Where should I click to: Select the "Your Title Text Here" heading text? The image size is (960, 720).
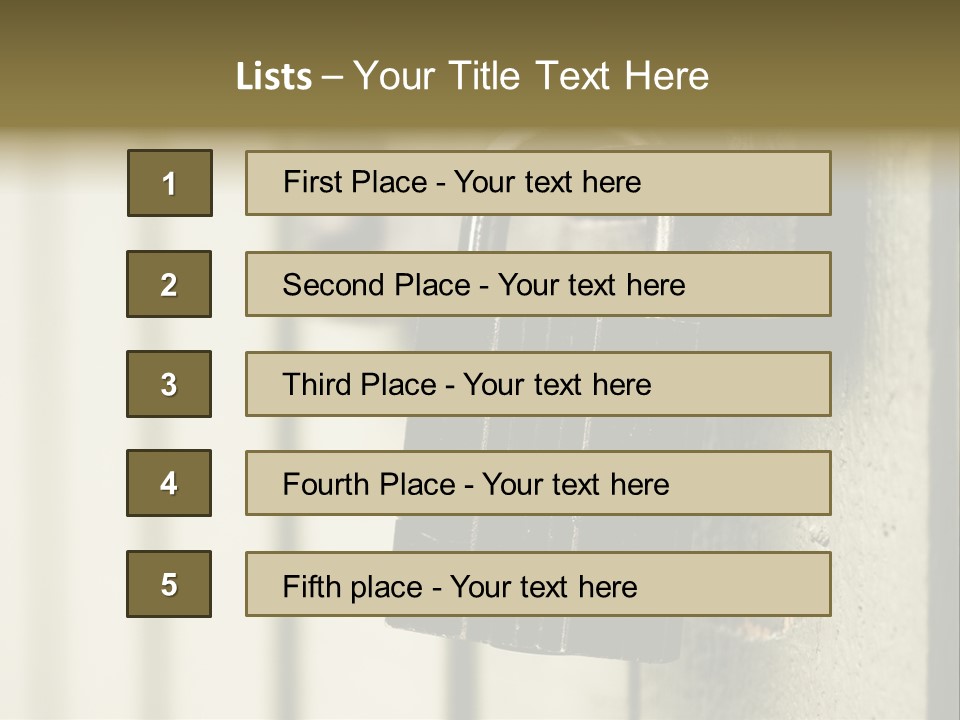coord(530,77)
